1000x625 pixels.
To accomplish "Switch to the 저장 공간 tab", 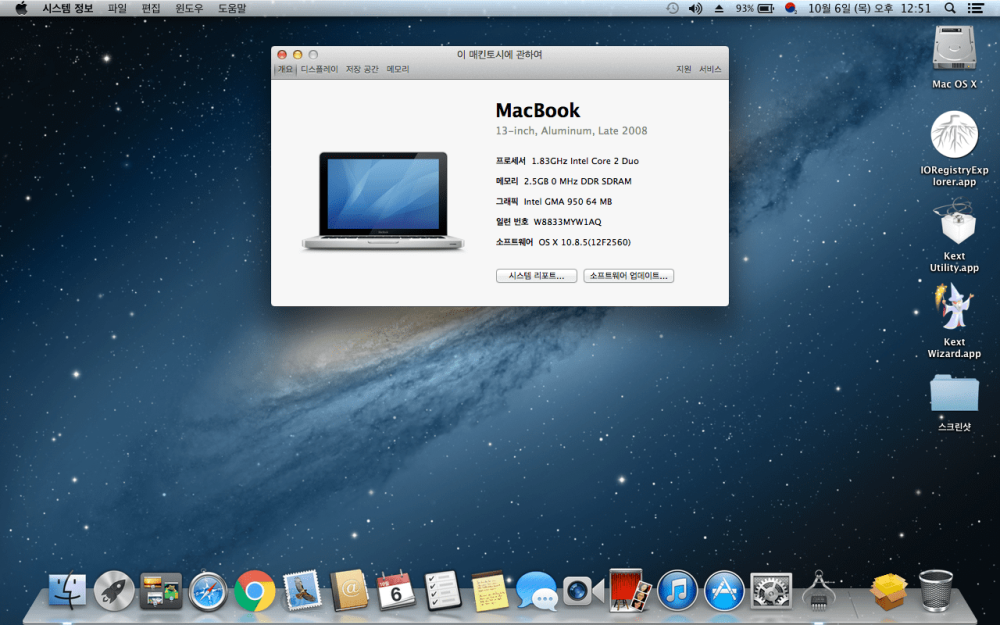I will (362, 69).
